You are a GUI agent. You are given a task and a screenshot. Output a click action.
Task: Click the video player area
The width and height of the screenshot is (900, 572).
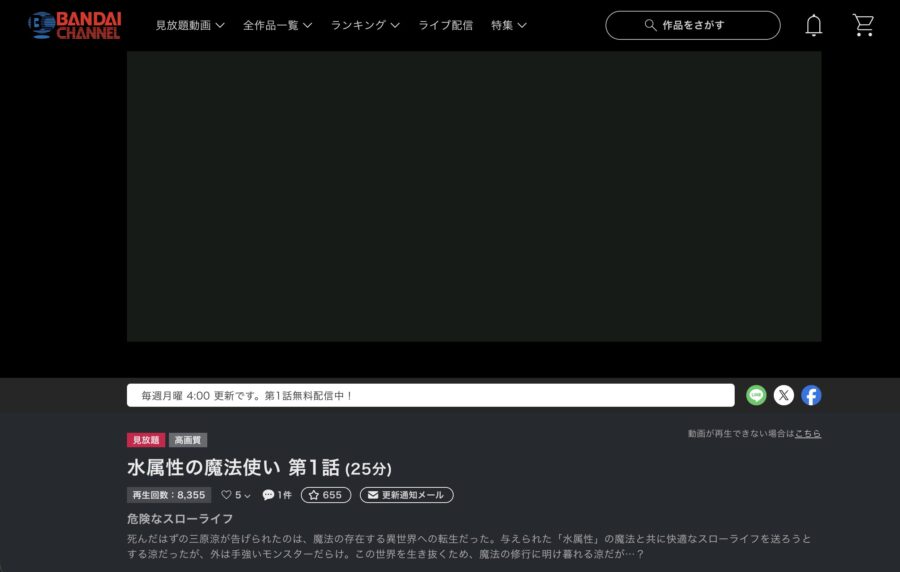[473, 196]
